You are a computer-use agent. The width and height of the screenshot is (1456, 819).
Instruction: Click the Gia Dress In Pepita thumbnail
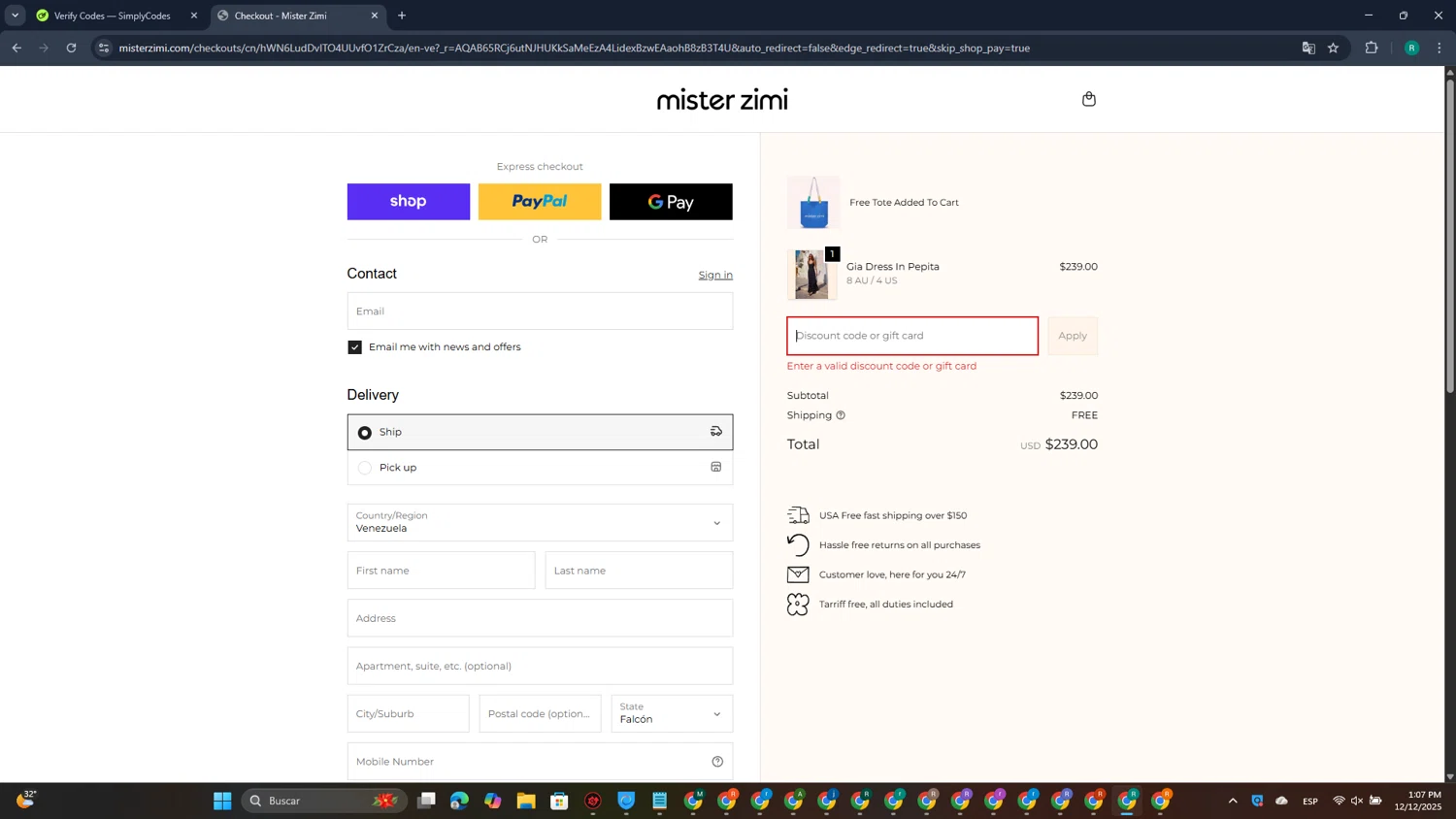pyautogui.click(x=811, y=274)
